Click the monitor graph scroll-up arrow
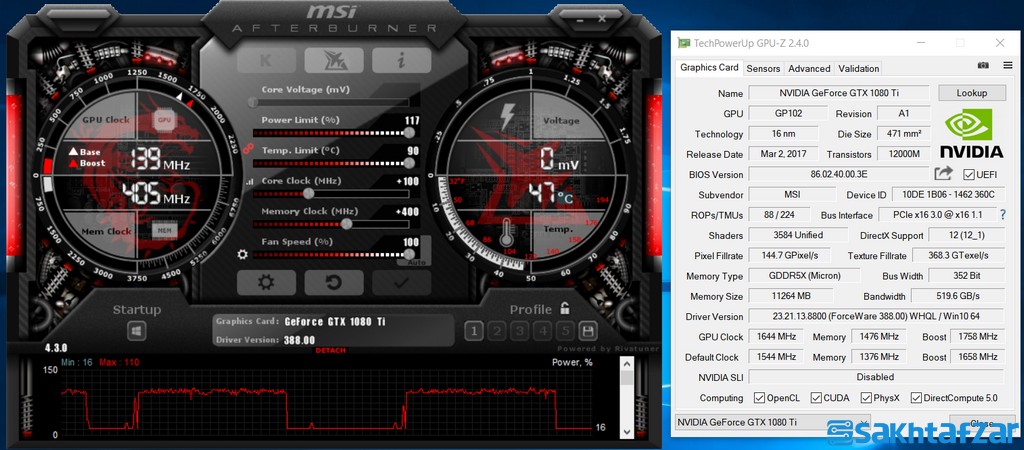This screenshot has height=450, width=1024. (x=627, y=364)
